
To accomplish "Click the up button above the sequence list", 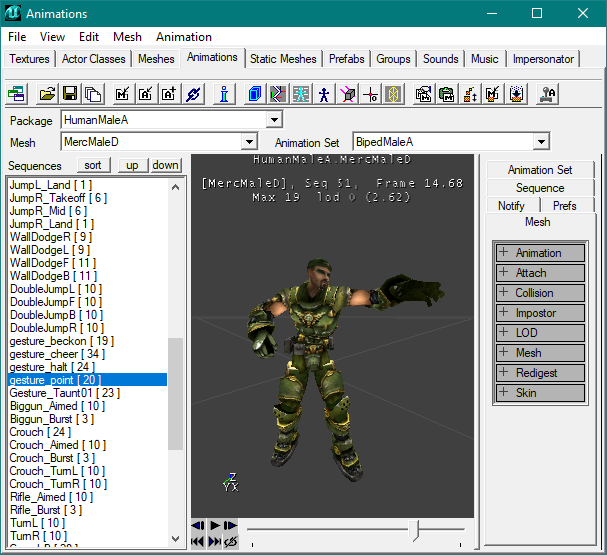I will click(132, 165).
